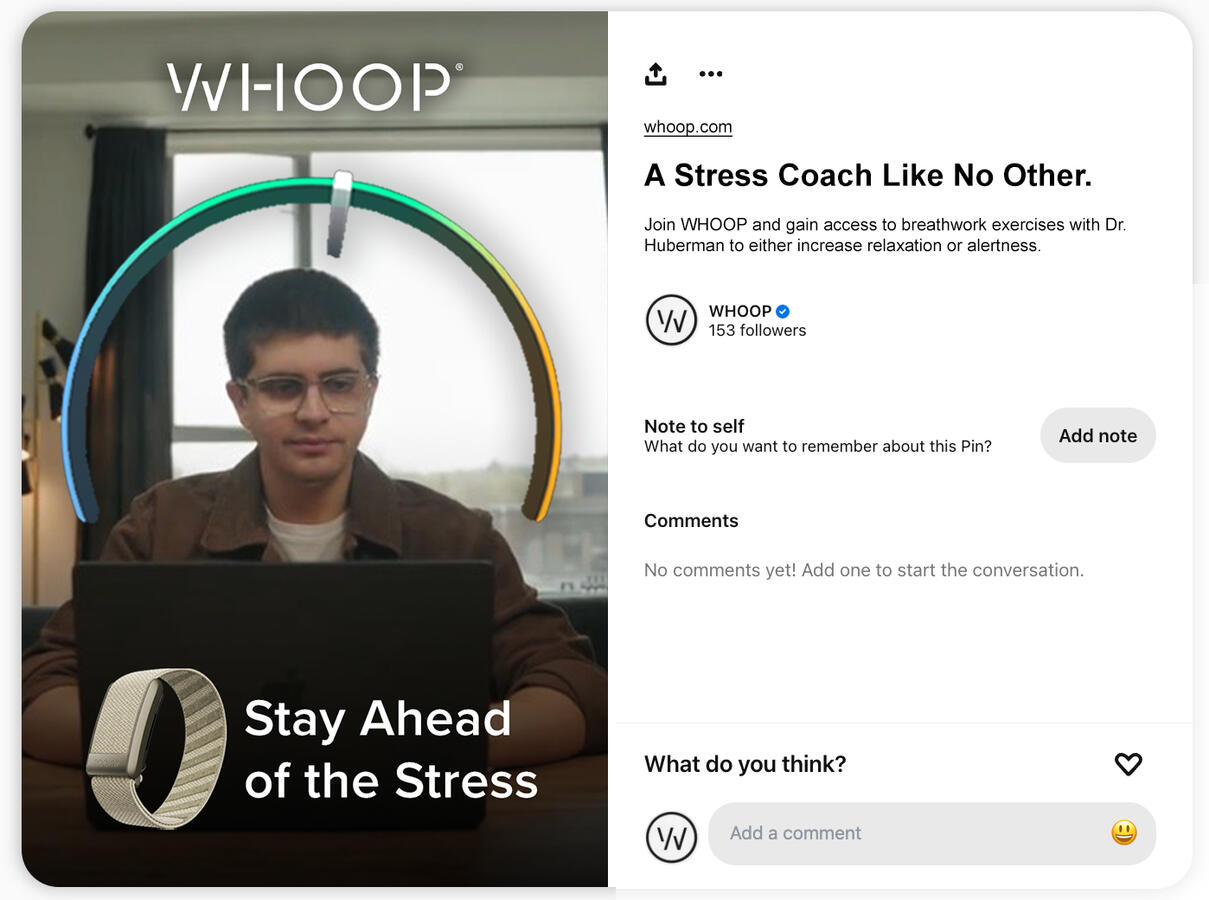Screen dimensions: 1209x900
Task: Click the pin description about Dr. Huberman
Action: pos(885,235)
